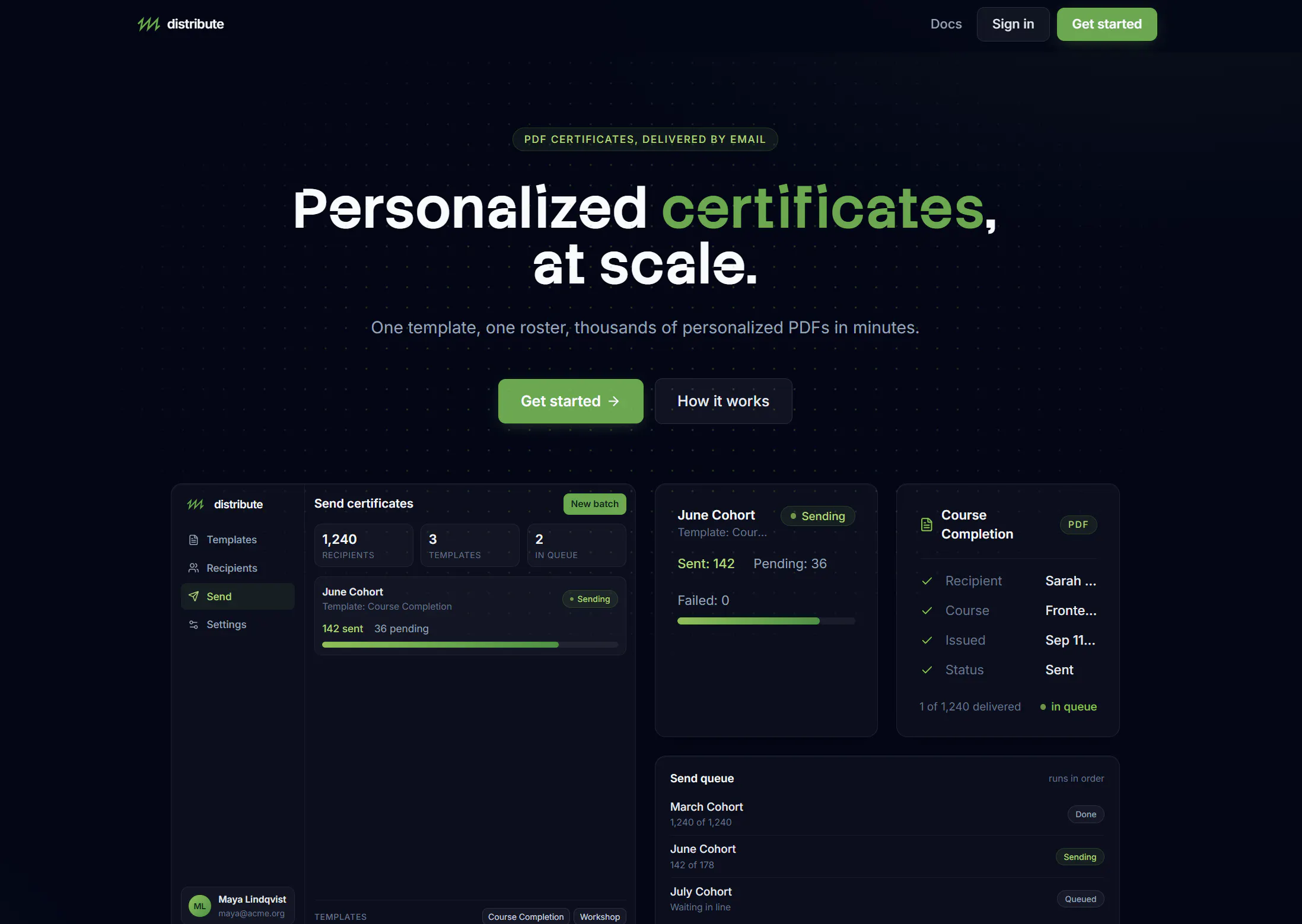Click the checkmark beside Status row

point(927,670)
